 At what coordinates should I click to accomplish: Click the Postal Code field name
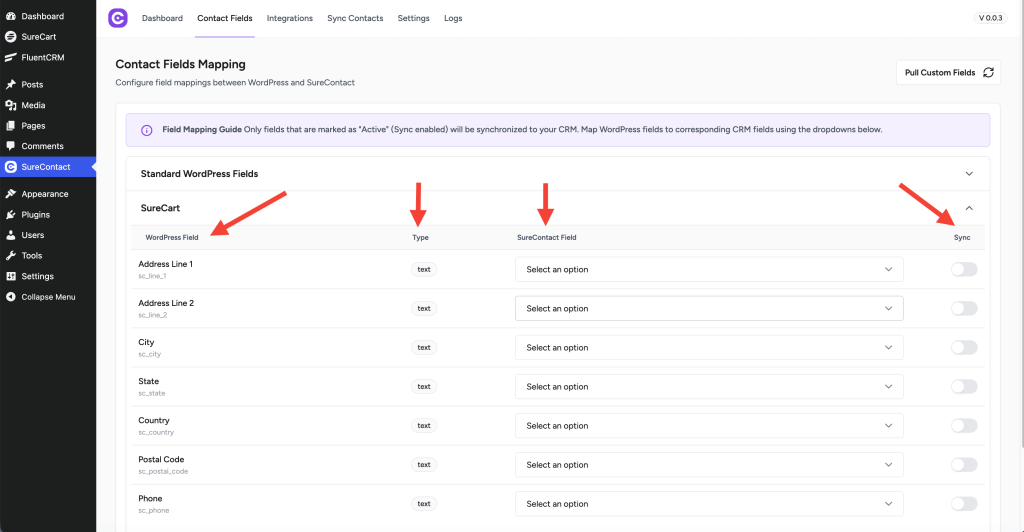[x=161, y=460]
